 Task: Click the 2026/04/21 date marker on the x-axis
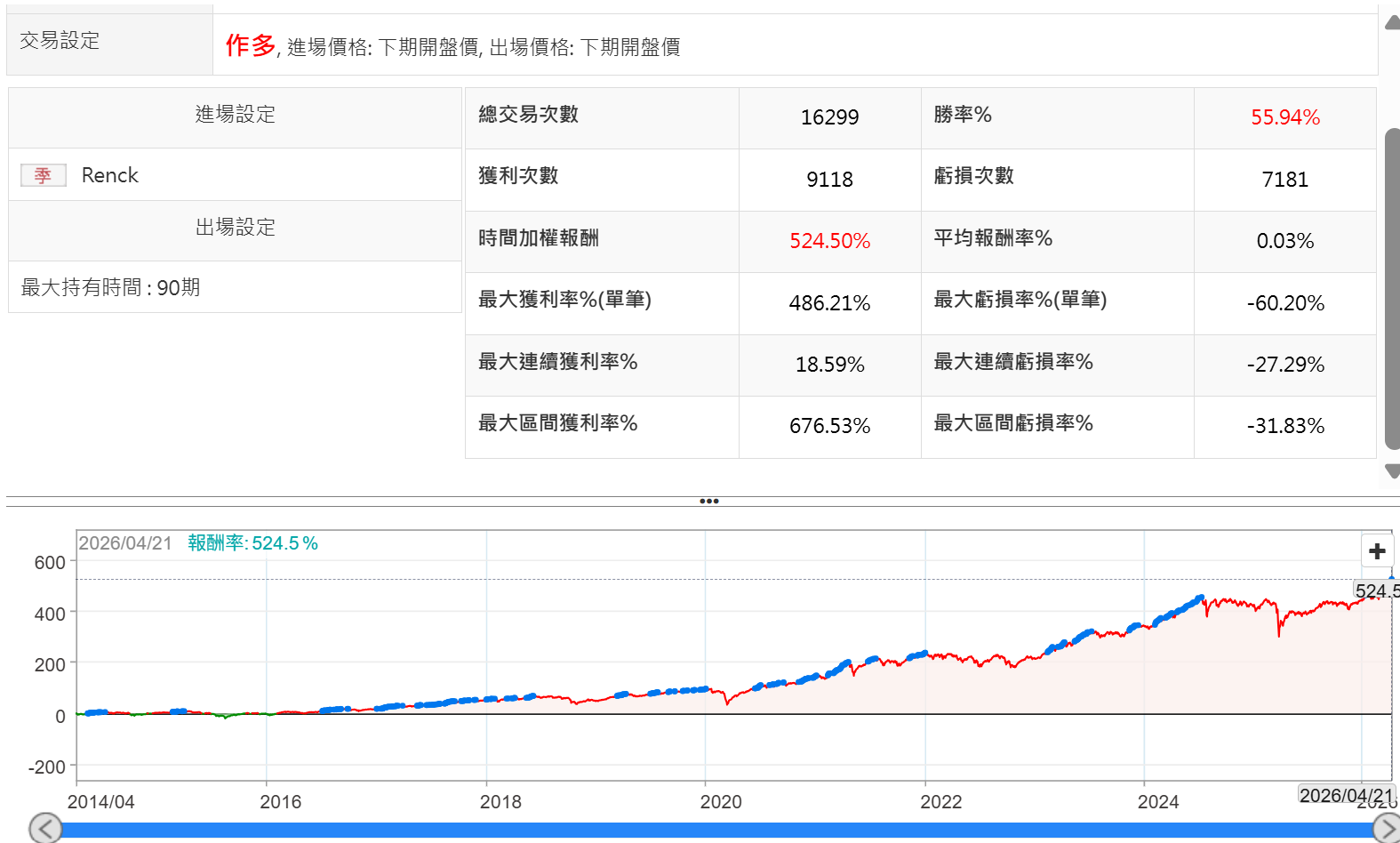click(1346, 795)
